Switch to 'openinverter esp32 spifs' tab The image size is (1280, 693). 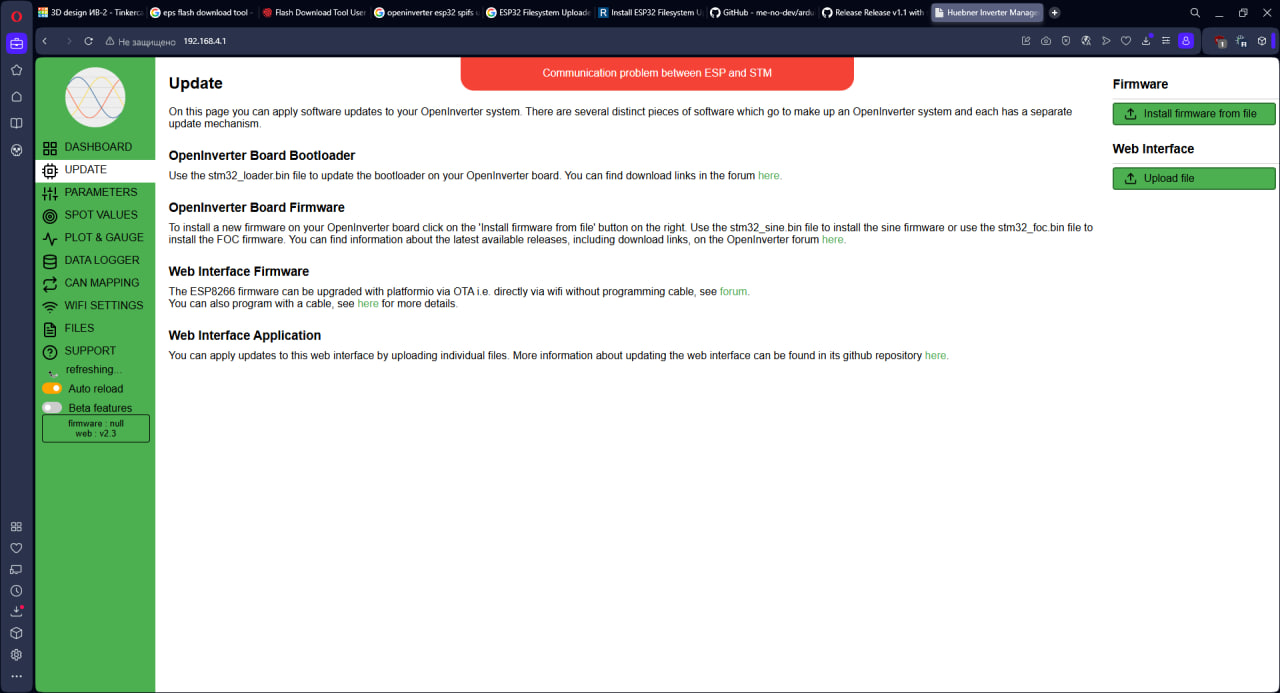426,13
